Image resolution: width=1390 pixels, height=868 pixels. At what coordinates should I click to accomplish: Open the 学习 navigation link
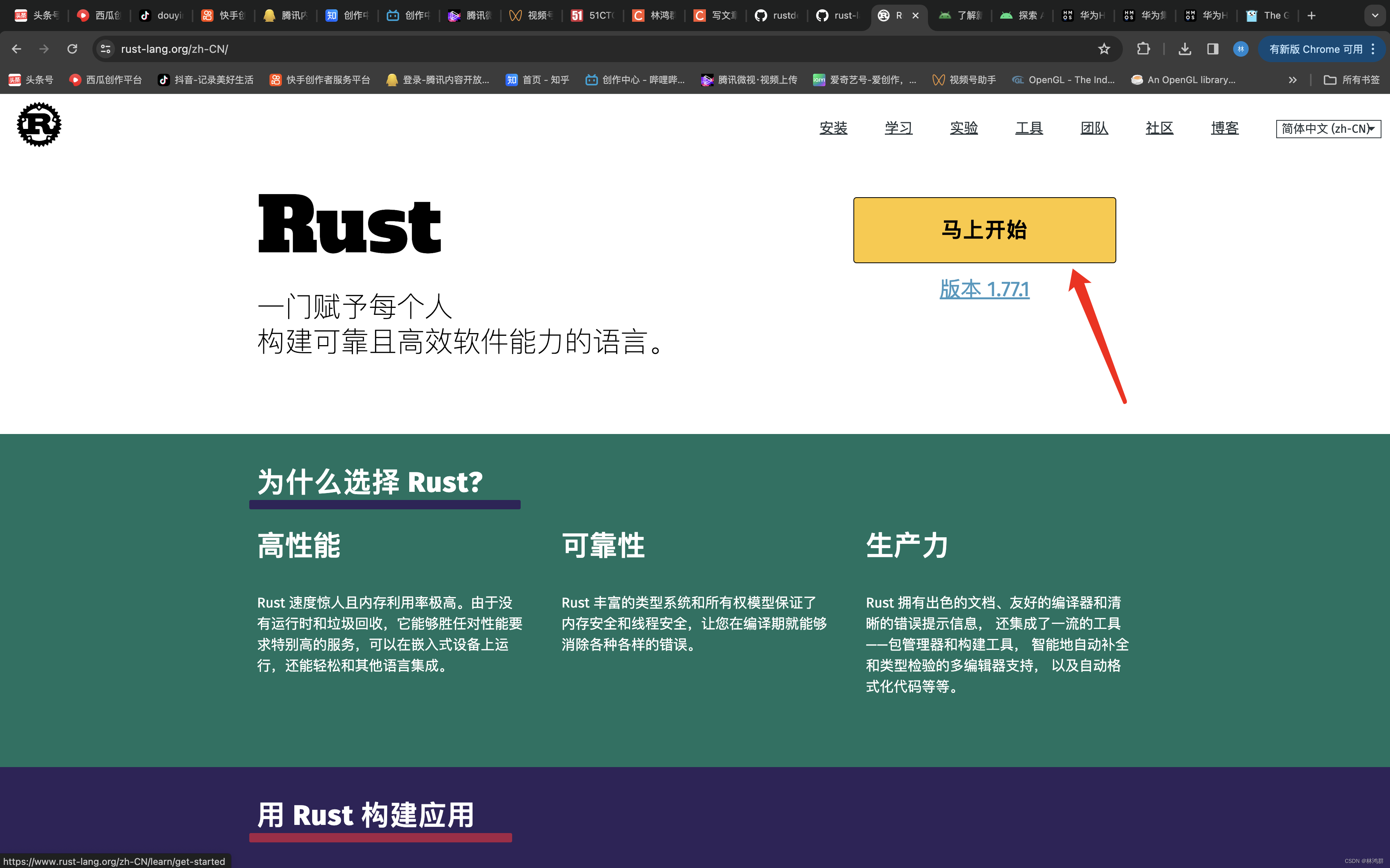click(898, 128)
